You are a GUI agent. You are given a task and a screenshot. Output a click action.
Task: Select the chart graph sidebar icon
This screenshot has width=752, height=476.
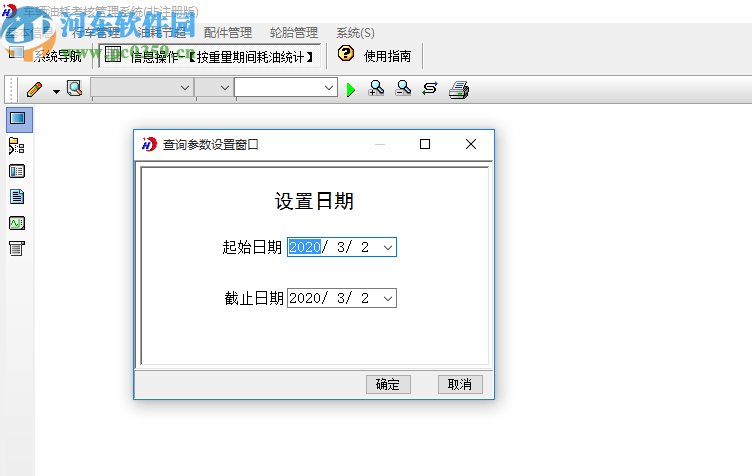pyautogui.click(x=17, y=223)
